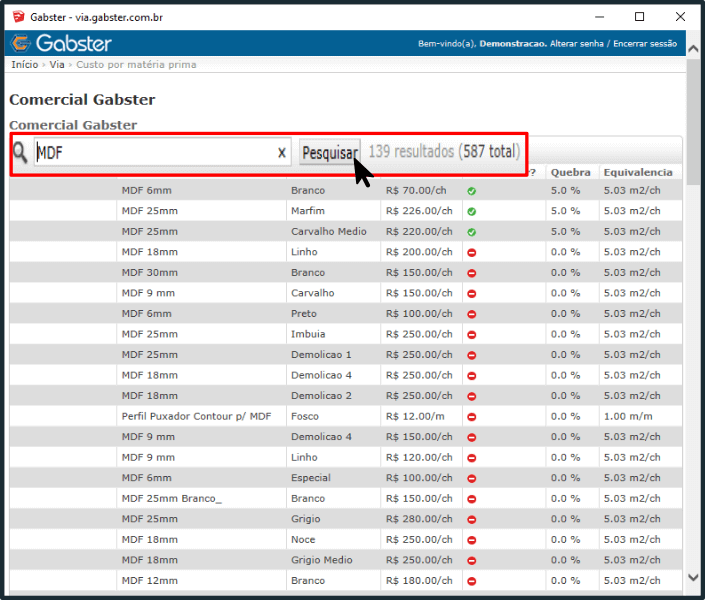Toggle red status for Imbuia row

tap(471, 335)
